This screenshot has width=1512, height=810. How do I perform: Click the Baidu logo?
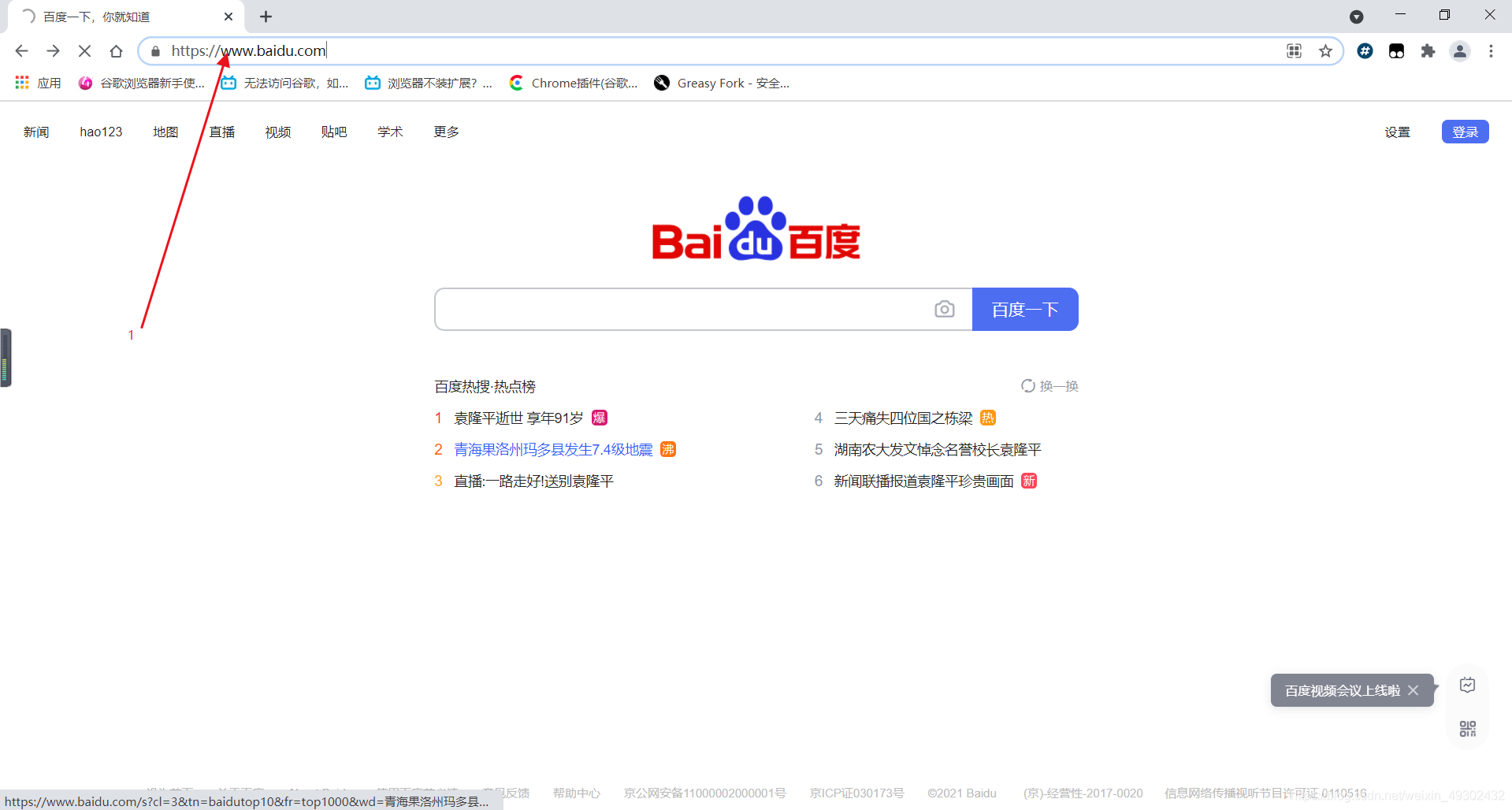756,229
